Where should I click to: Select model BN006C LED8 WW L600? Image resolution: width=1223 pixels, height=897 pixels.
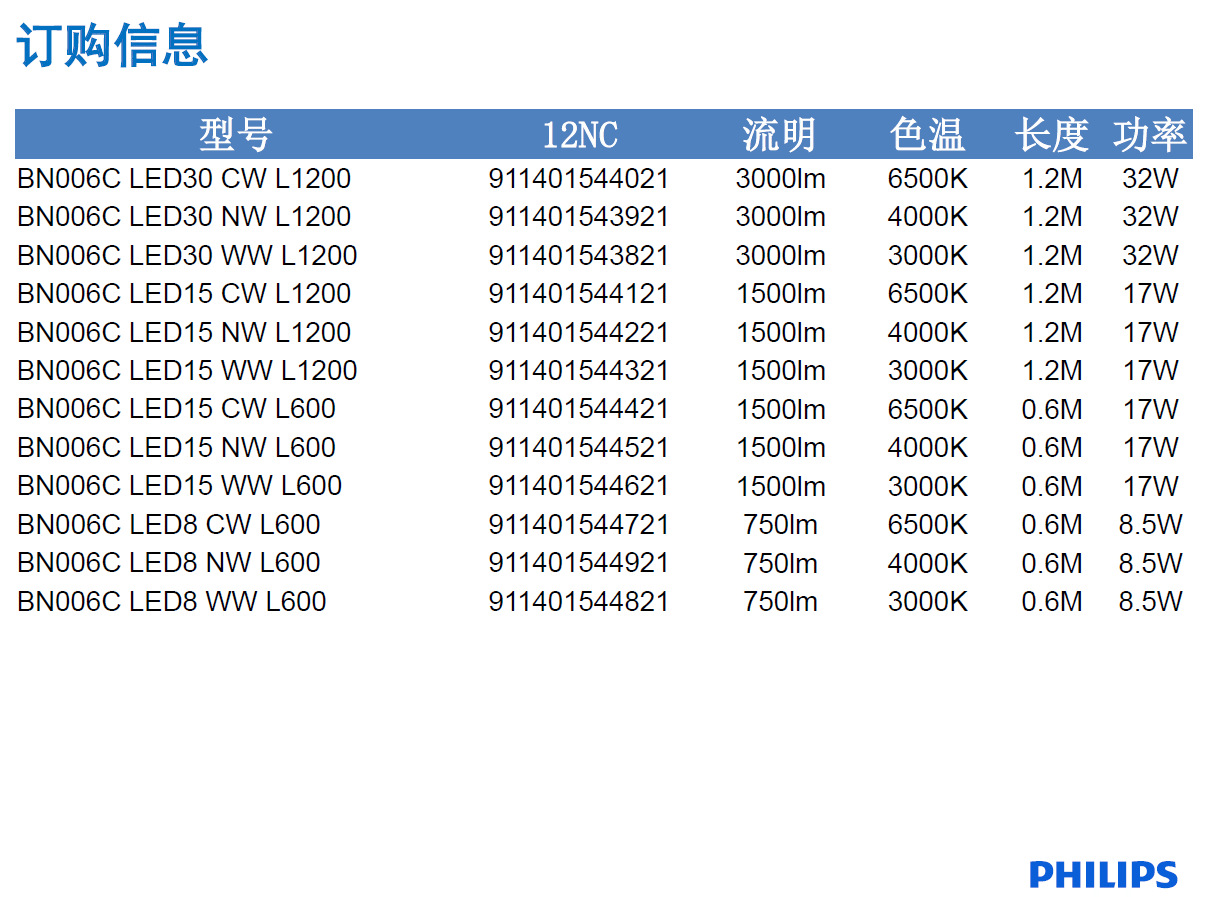coord(172,602)
